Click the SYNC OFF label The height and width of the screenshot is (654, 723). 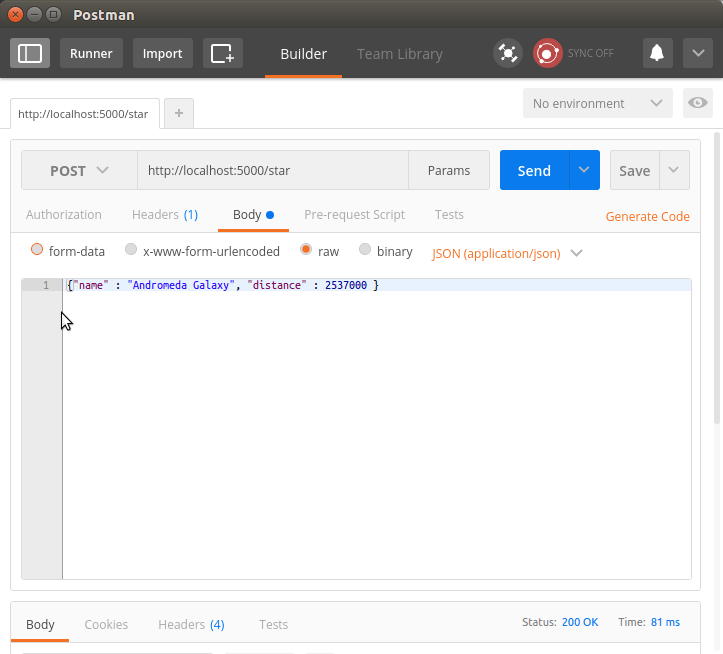tap(591, 53)
